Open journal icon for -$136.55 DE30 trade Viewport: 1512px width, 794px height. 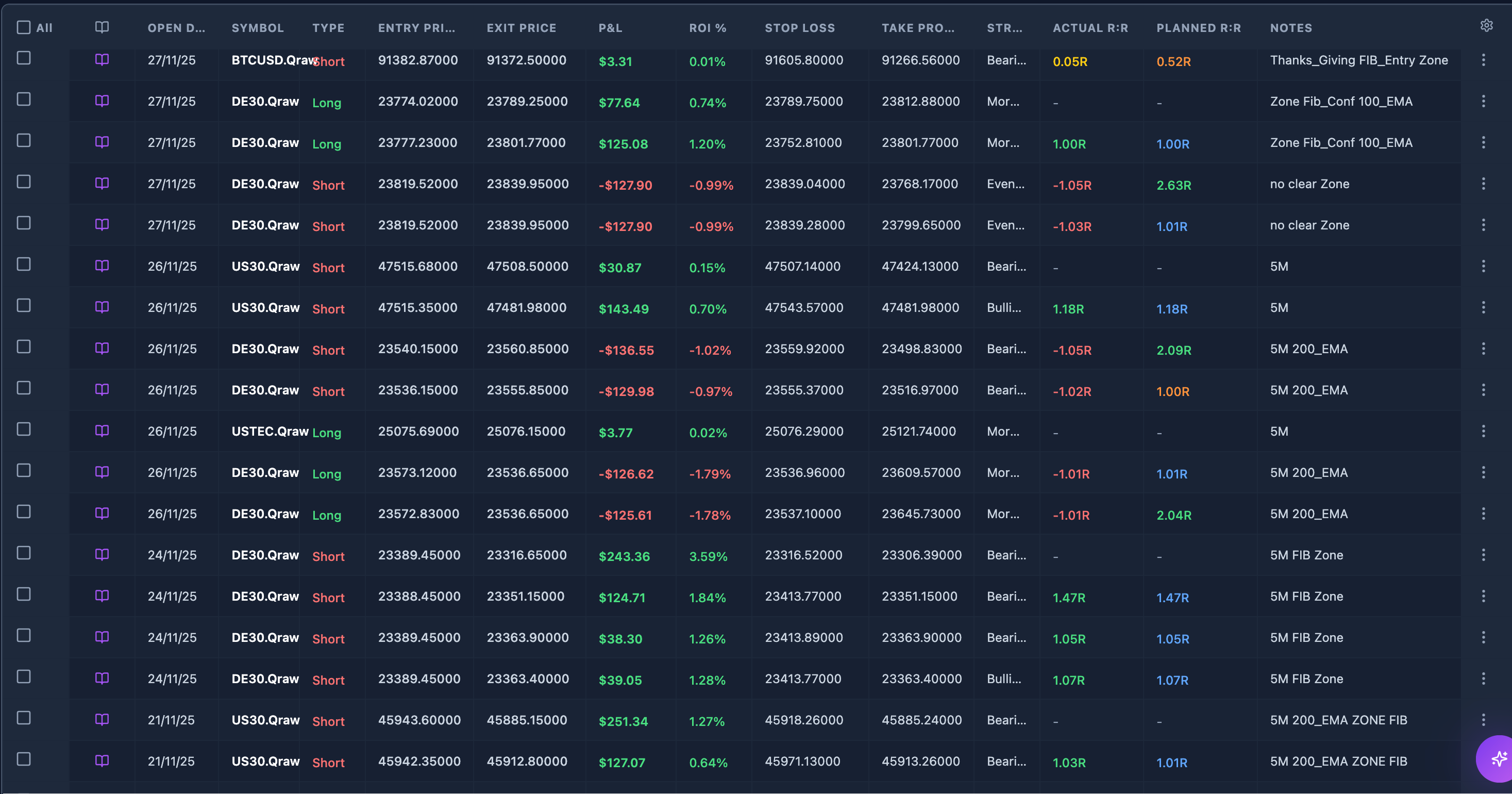(102, 348)
